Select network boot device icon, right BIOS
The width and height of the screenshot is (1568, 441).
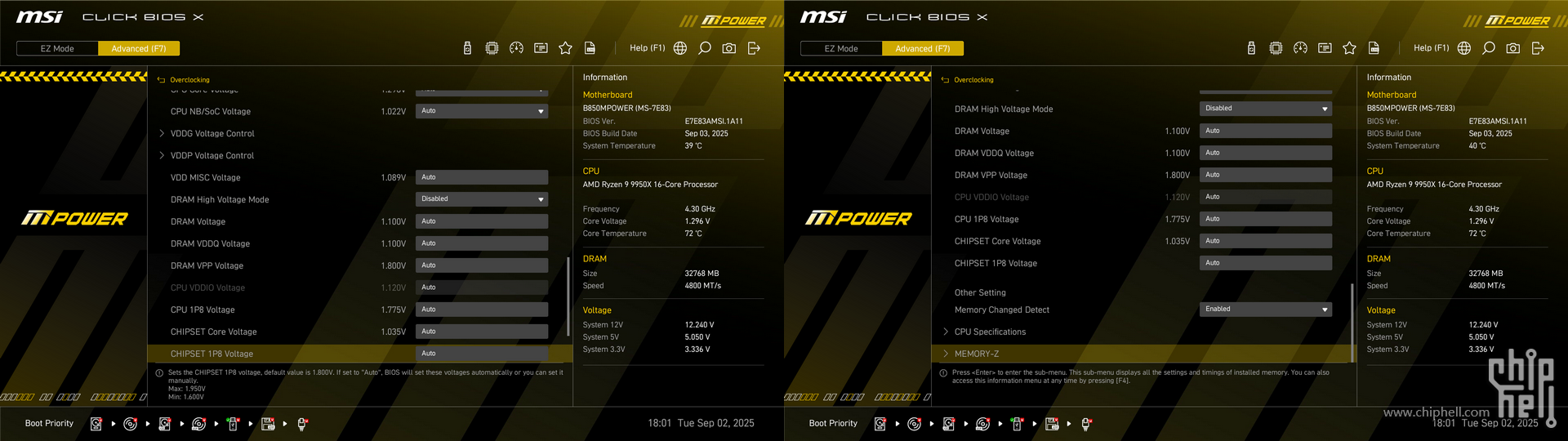[1086, 424]
